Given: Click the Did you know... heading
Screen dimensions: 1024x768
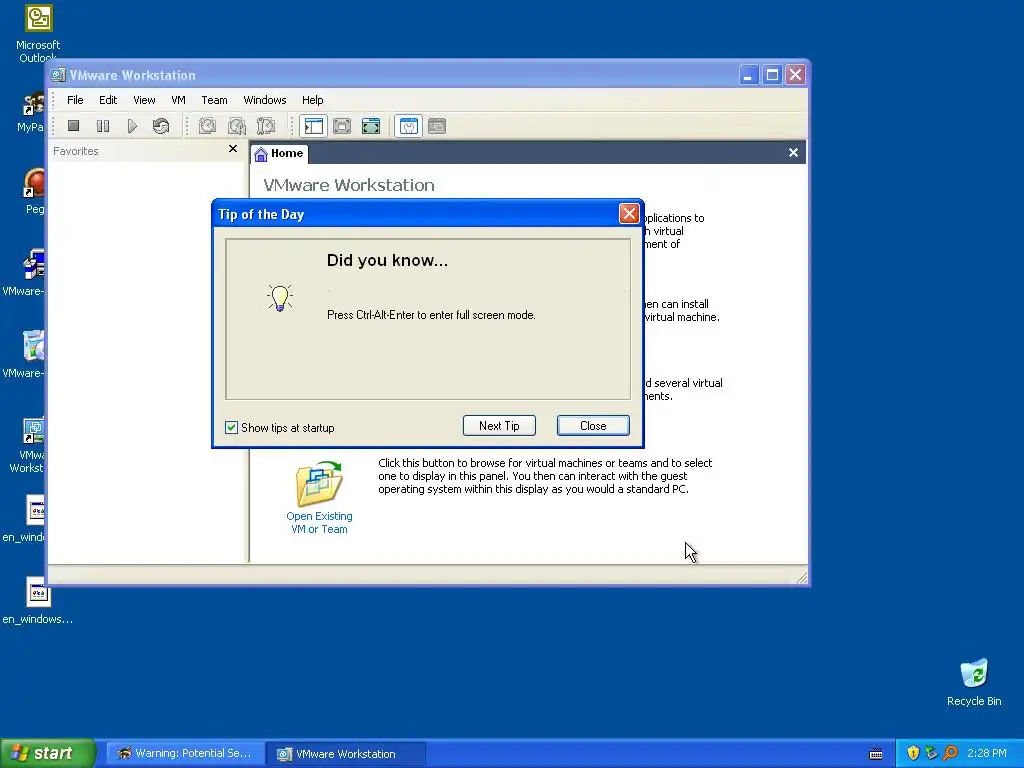Looking at the screenshot, I should click(x=387, y=260).
